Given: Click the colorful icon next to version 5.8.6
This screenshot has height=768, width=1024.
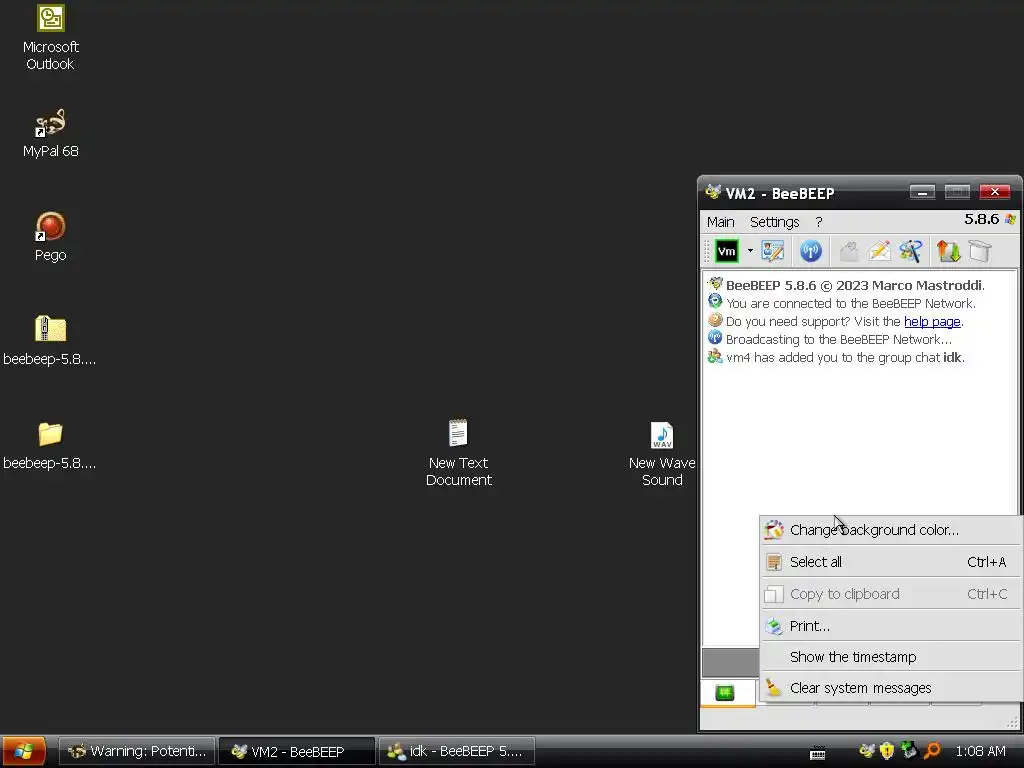Looking at the screenshot, I should click(1010, 219).
